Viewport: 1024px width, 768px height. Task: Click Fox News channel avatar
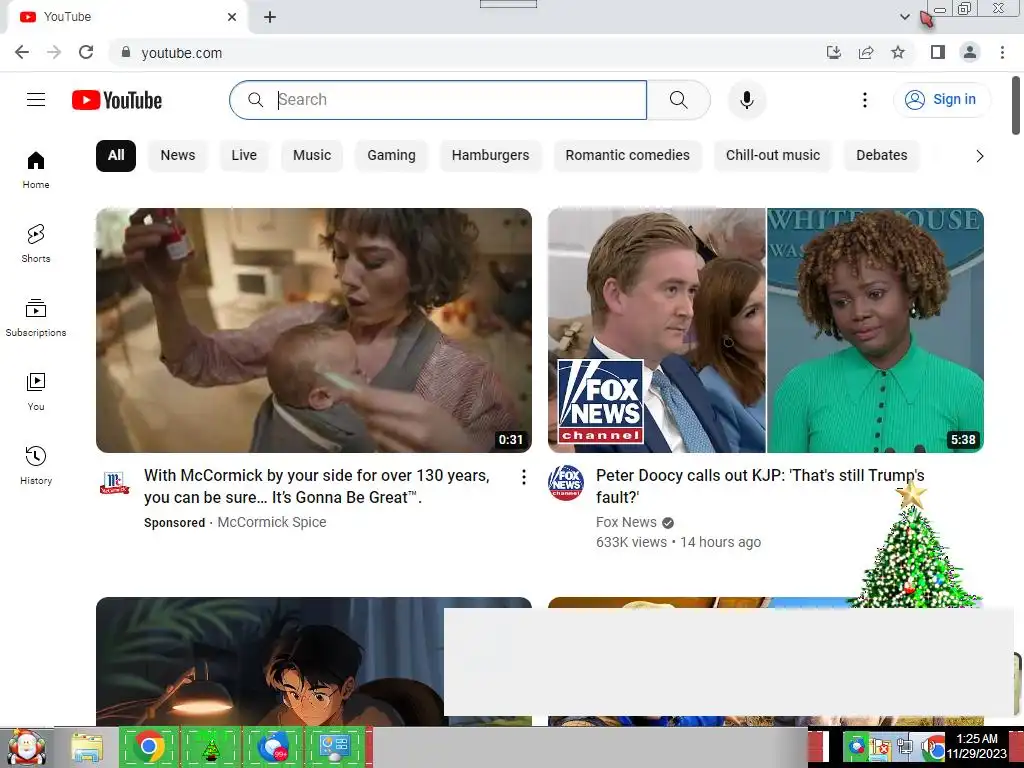pos(566,483)
